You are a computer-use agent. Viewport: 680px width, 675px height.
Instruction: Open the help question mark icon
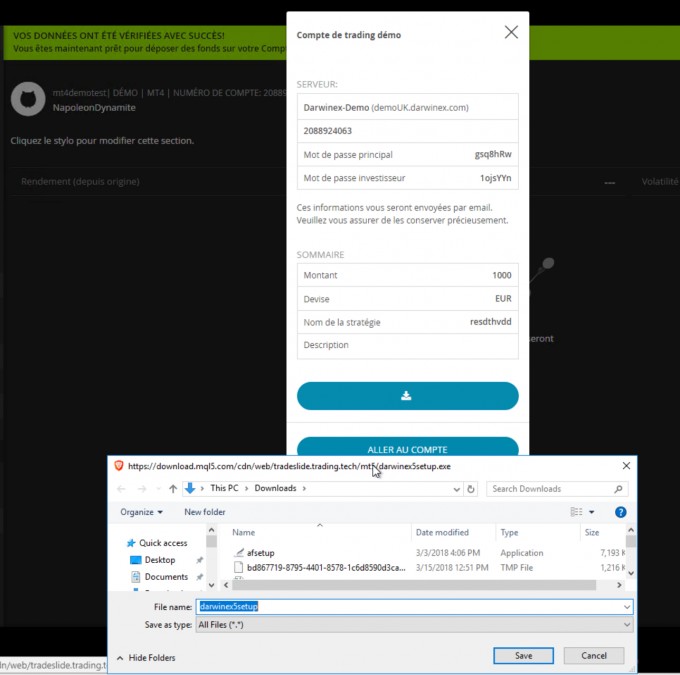click(x=621, y=512)
